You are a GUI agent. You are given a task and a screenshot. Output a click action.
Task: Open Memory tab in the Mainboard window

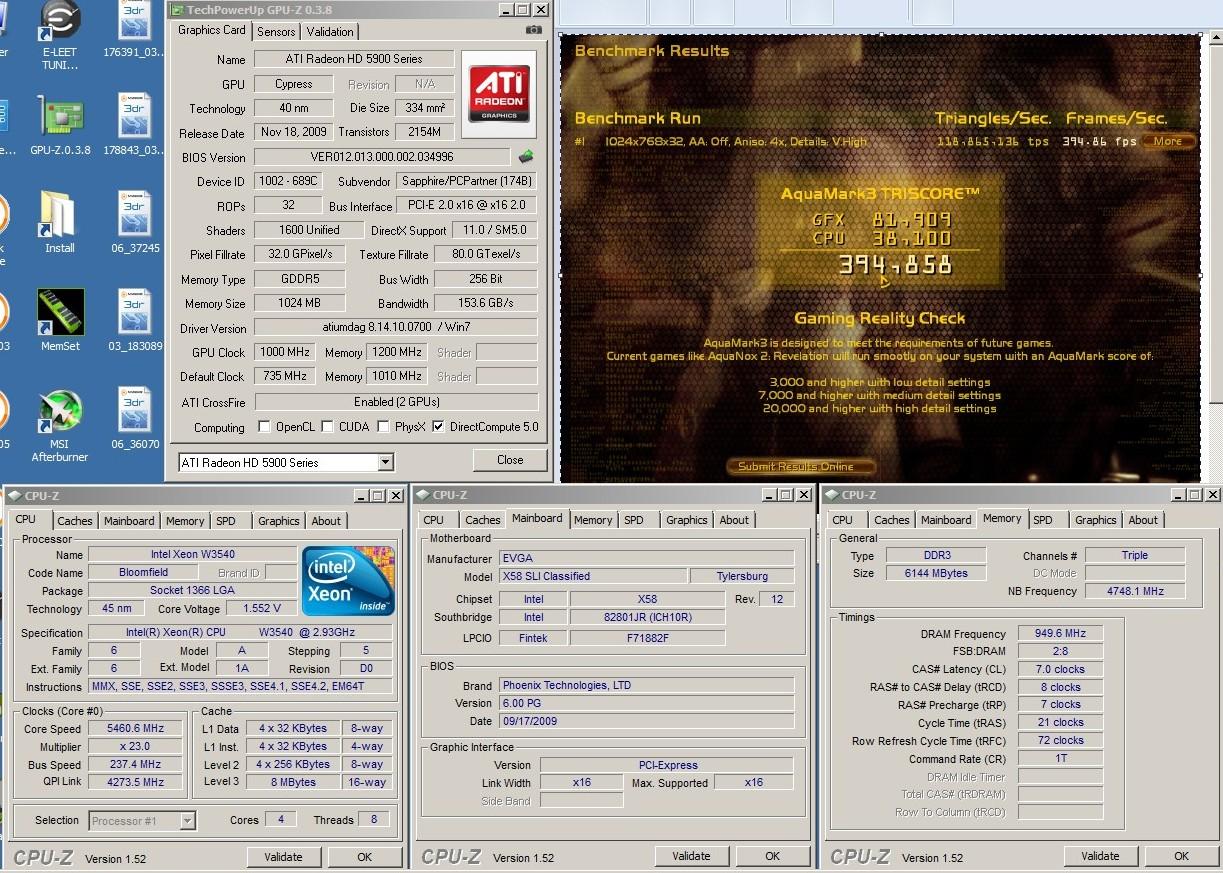[x=593, y=520]
